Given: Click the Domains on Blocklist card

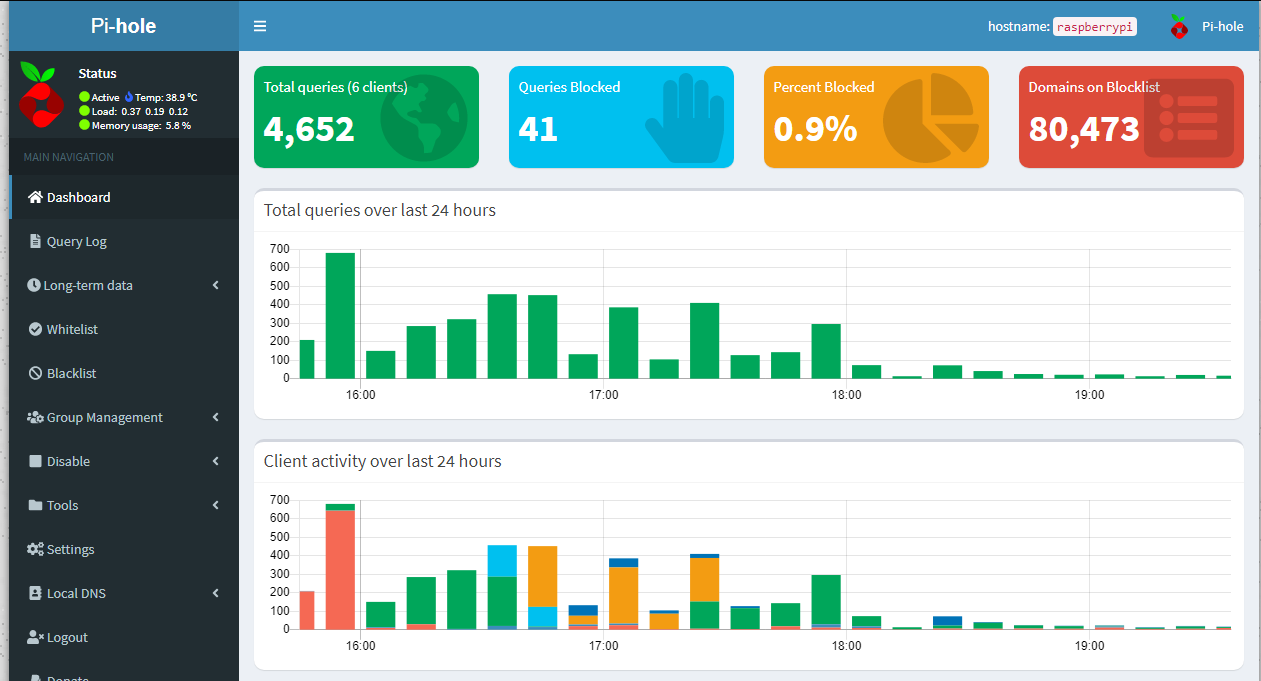Looking at the screenshot, I should click(x=1131, y=117).
